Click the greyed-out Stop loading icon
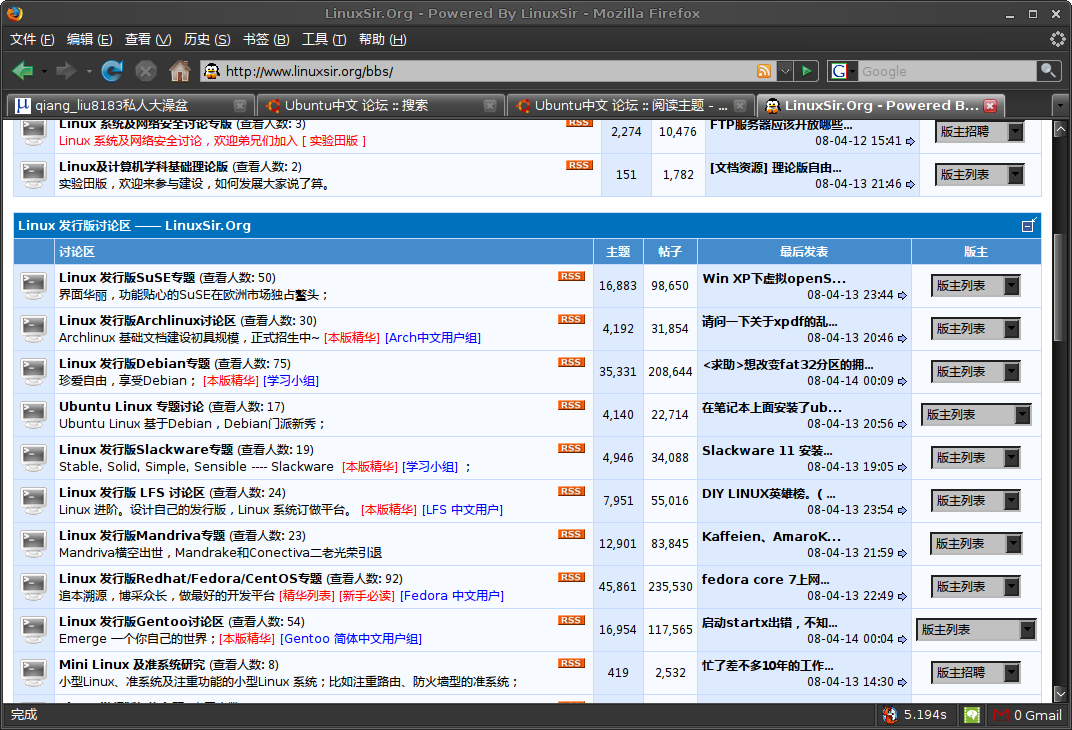1072x730 pixels. pos(146,70)
